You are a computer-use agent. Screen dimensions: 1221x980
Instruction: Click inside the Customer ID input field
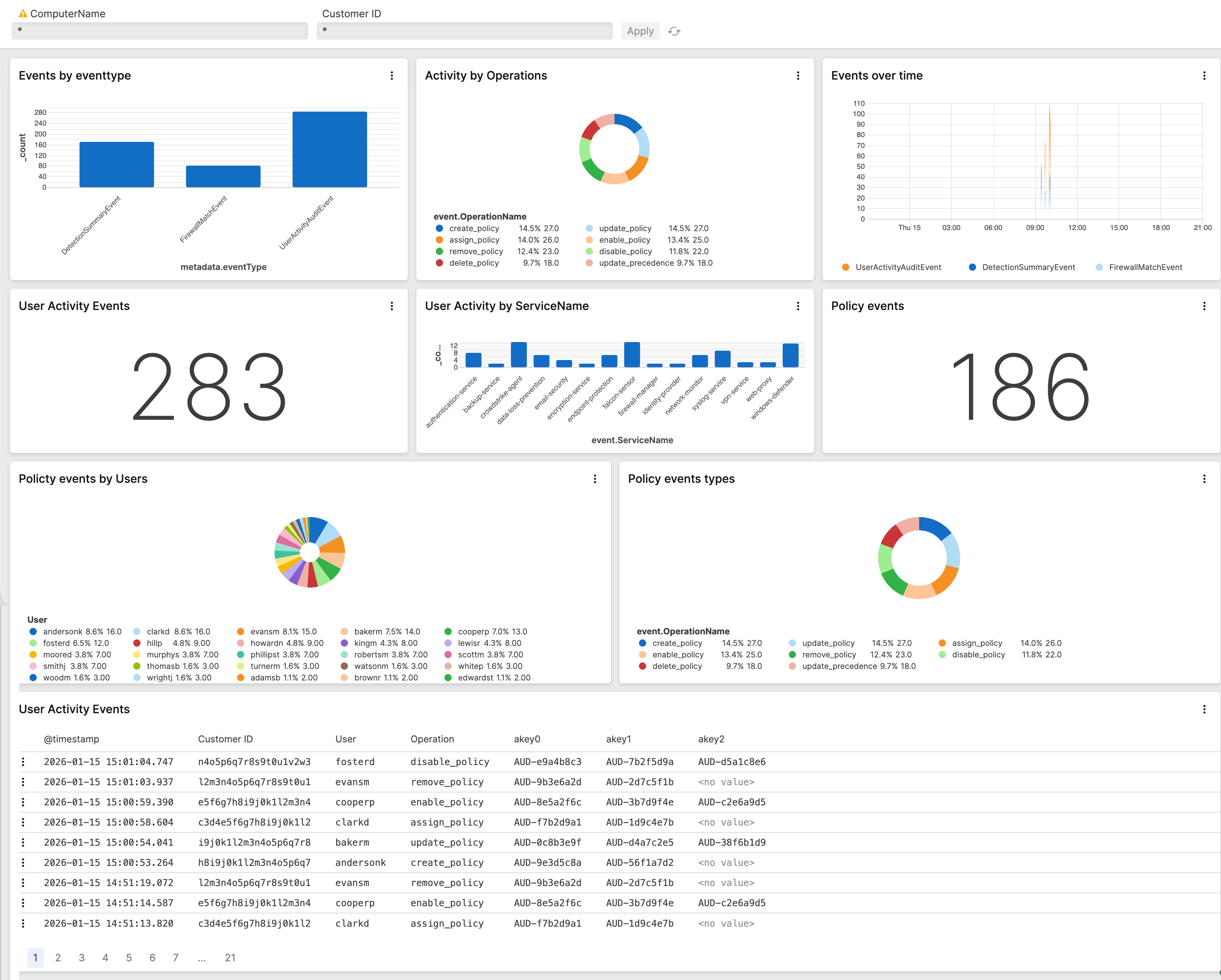464,31
